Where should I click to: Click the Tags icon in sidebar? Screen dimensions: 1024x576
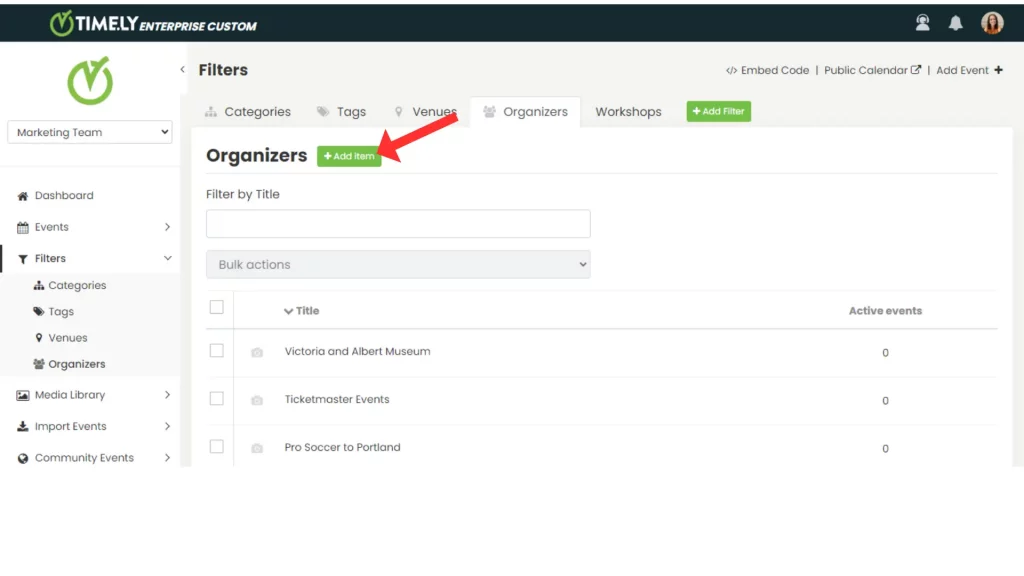click(x=39, y=312)
